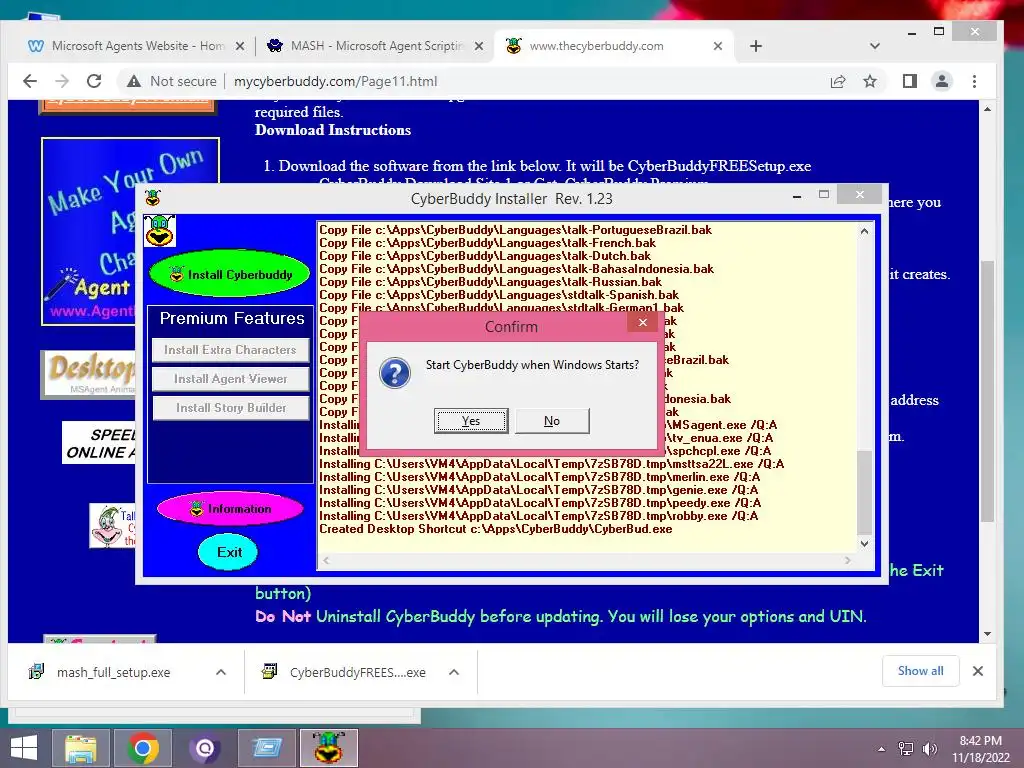Show hidden system tray icons
Image resolution: width=1024 pixels, height=768 pixels.
[882, 749]
